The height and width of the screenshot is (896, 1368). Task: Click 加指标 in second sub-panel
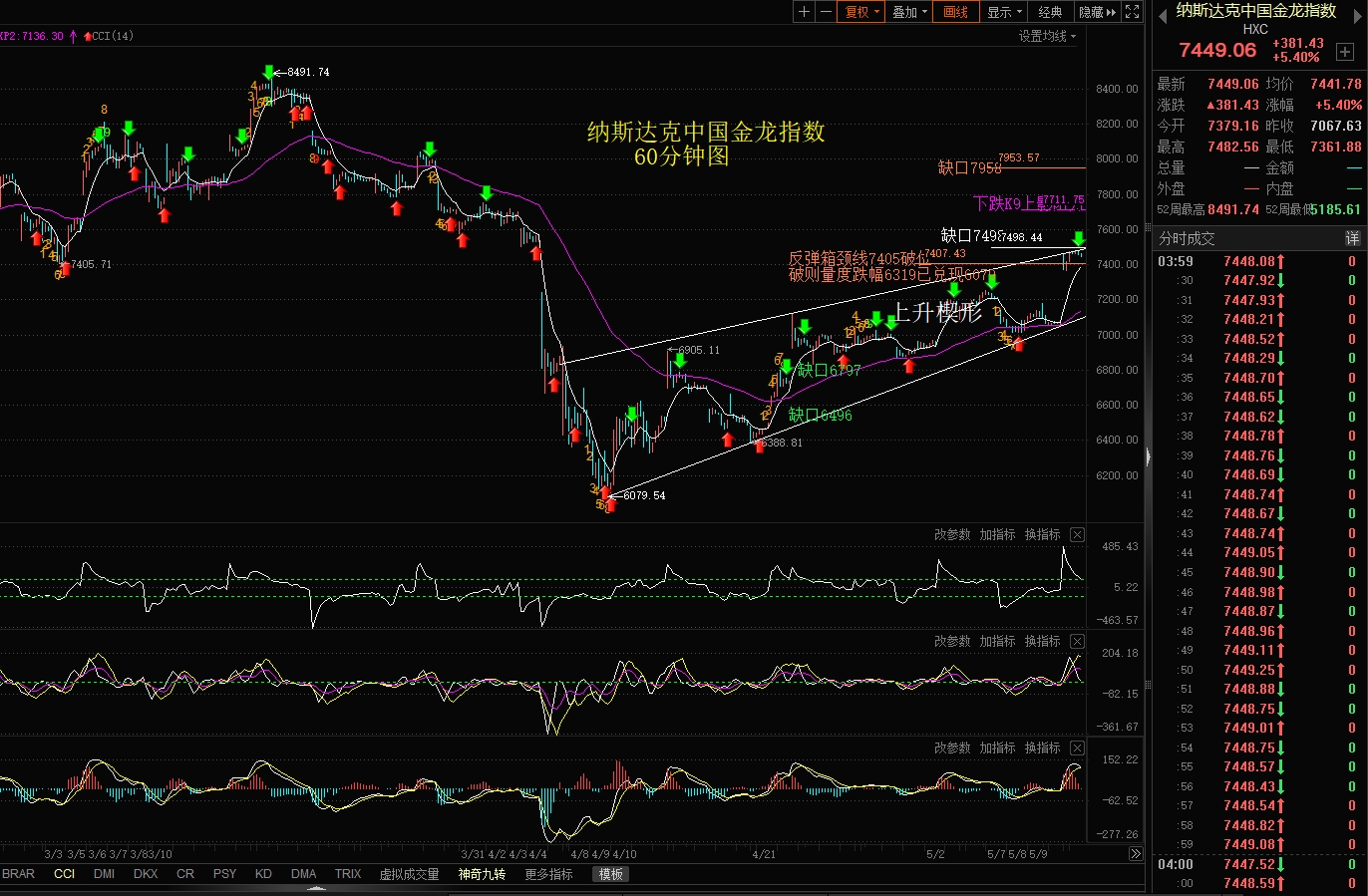997,642
